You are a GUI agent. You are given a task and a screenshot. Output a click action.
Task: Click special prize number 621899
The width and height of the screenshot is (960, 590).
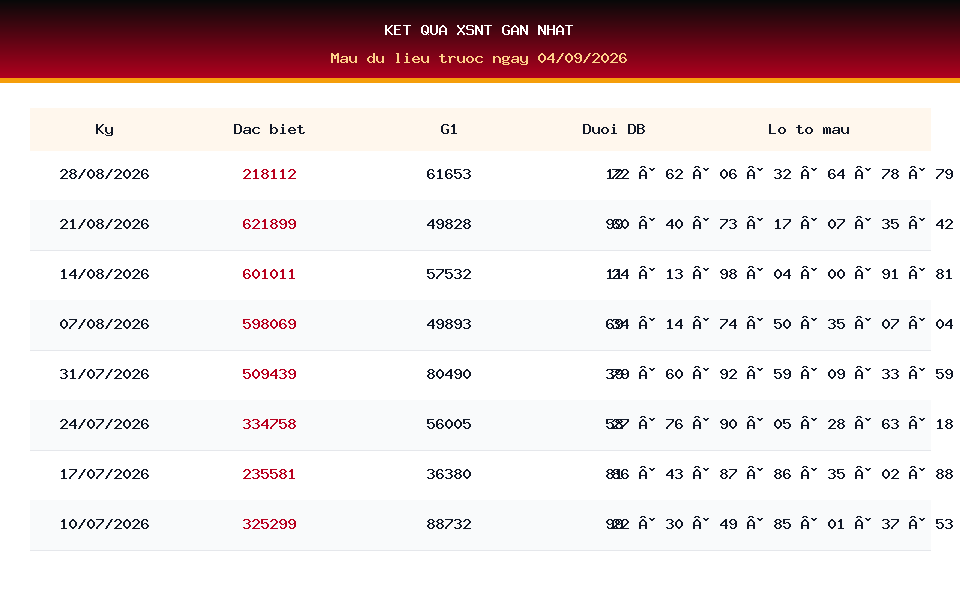[x=269, y=225]
